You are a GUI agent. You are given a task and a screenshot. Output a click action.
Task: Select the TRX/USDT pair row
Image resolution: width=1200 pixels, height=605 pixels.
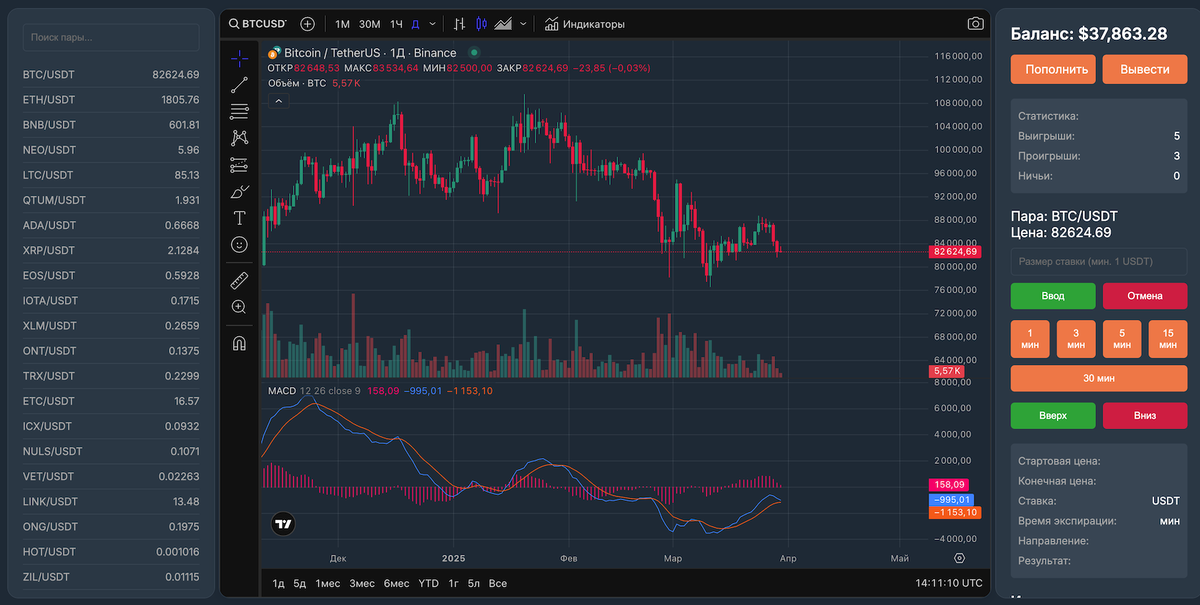click(111, 376)
